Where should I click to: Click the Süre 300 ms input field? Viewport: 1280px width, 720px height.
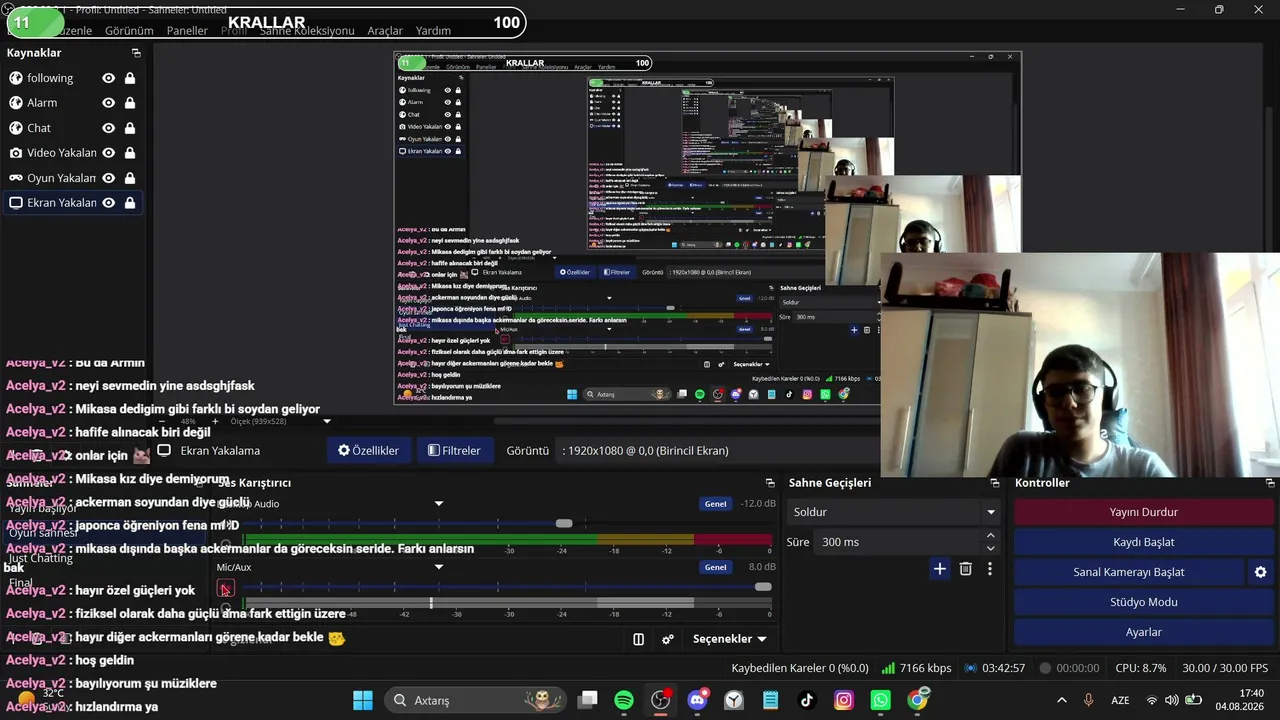(x=899, y=542)
